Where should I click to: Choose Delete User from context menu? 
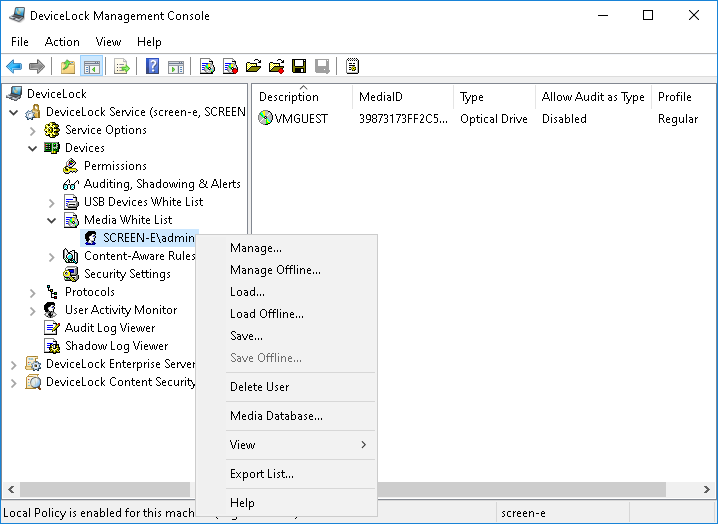point(259,387)
